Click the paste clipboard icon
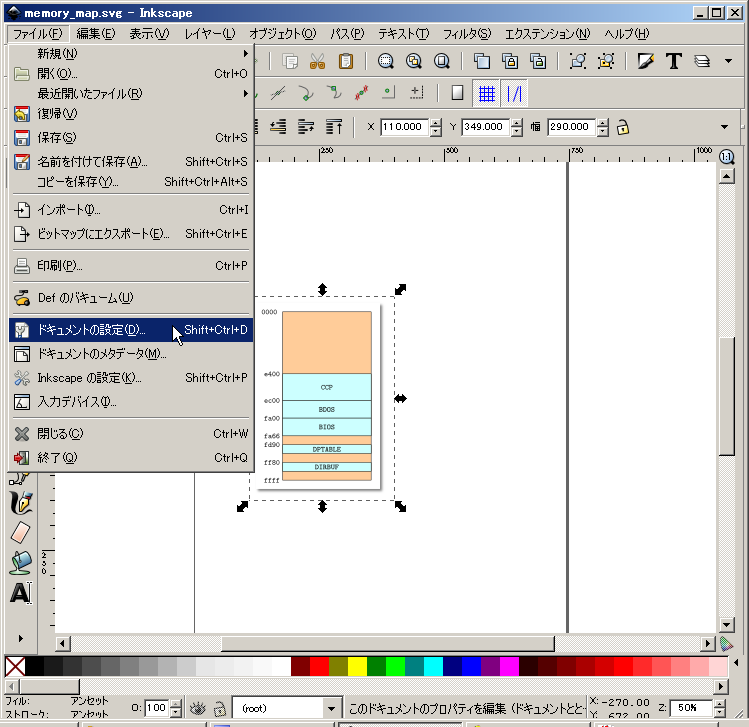This screenshot has width=749, height=727. pos(346,61)
